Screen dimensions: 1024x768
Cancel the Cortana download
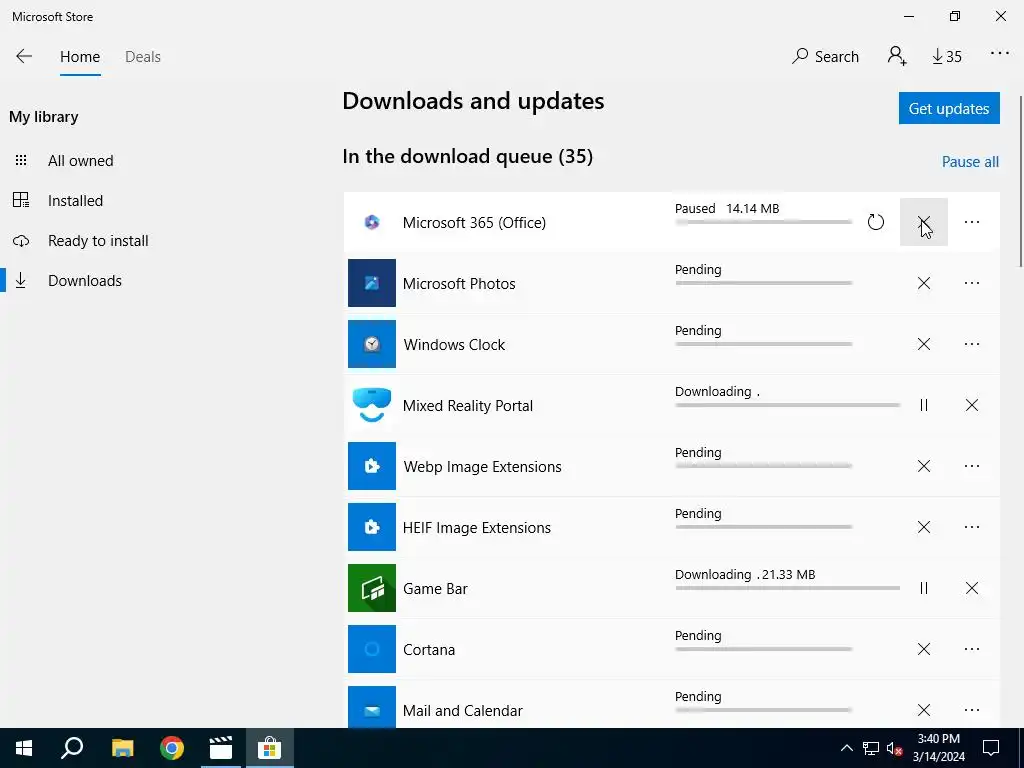(x=923, y=649)
